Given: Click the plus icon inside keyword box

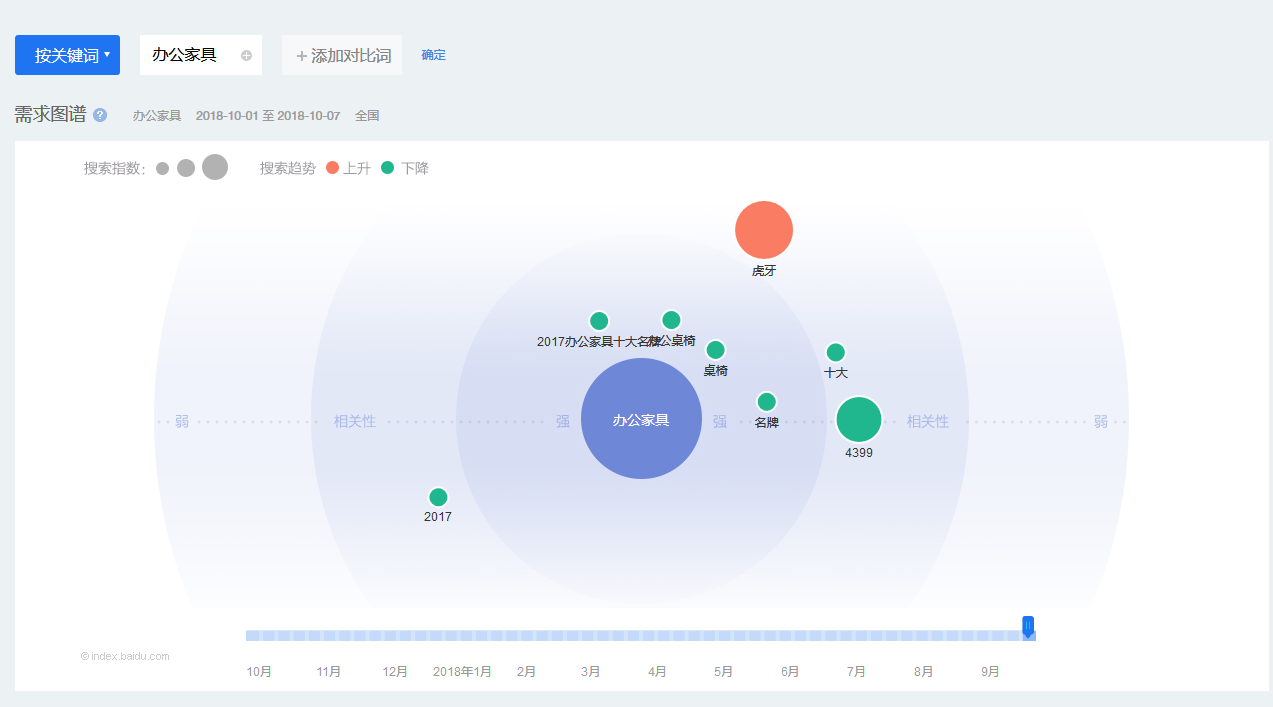Looking at the screenshot, I should (246, 56).
